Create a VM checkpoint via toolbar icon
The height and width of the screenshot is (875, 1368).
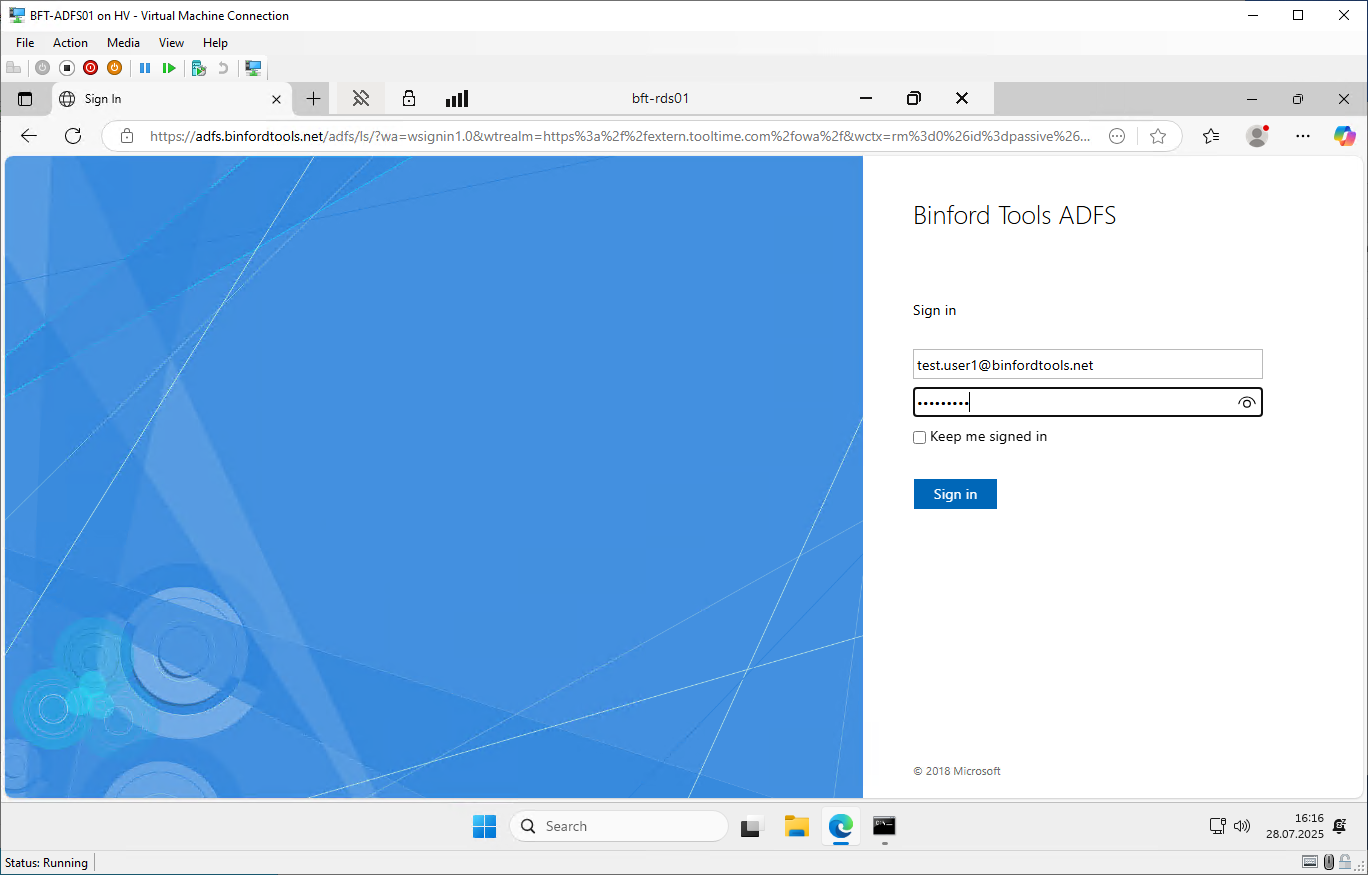[x=198, y=68]
